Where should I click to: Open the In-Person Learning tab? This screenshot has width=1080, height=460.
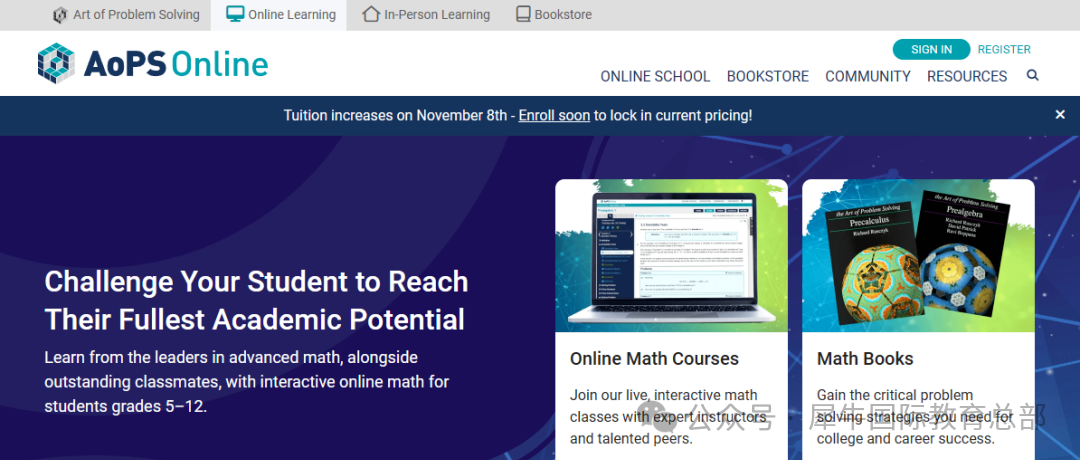426,14
